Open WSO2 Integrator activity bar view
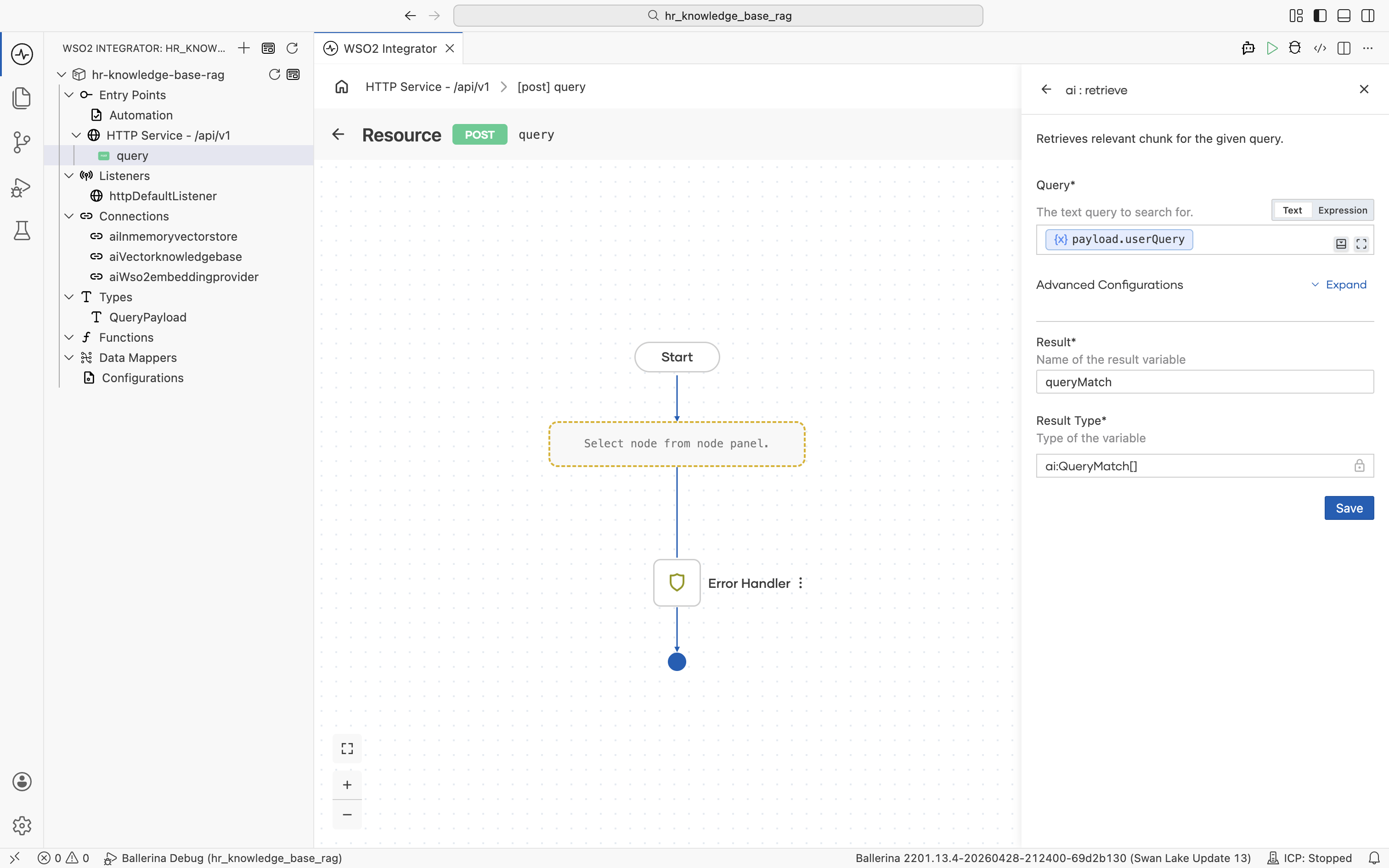 coord(22,54)
